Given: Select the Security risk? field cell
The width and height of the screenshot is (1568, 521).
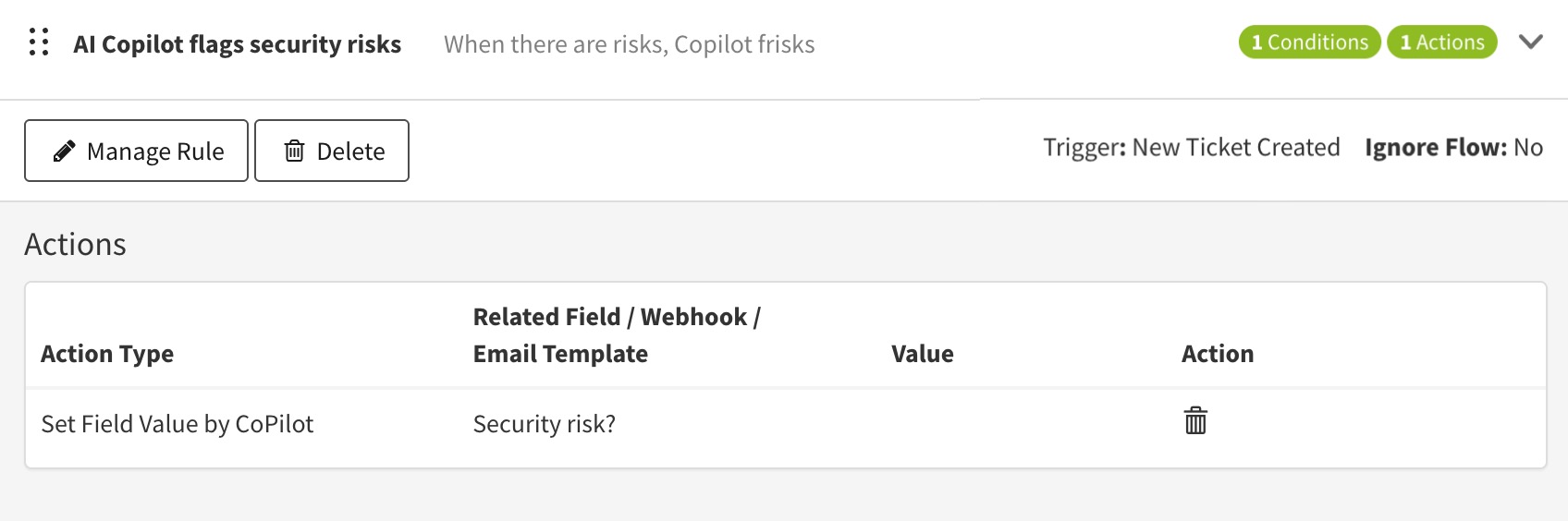Looking at the screenshot, I should click(x=545, y=424).
